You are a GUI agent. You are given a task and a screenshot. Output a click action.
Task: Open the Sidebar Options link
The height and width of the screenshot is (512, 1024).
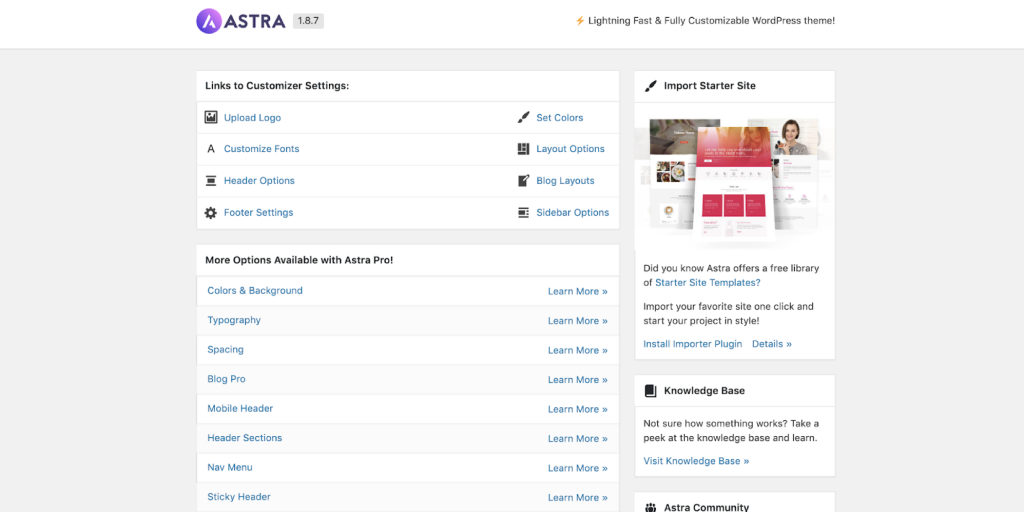(573, 213)
